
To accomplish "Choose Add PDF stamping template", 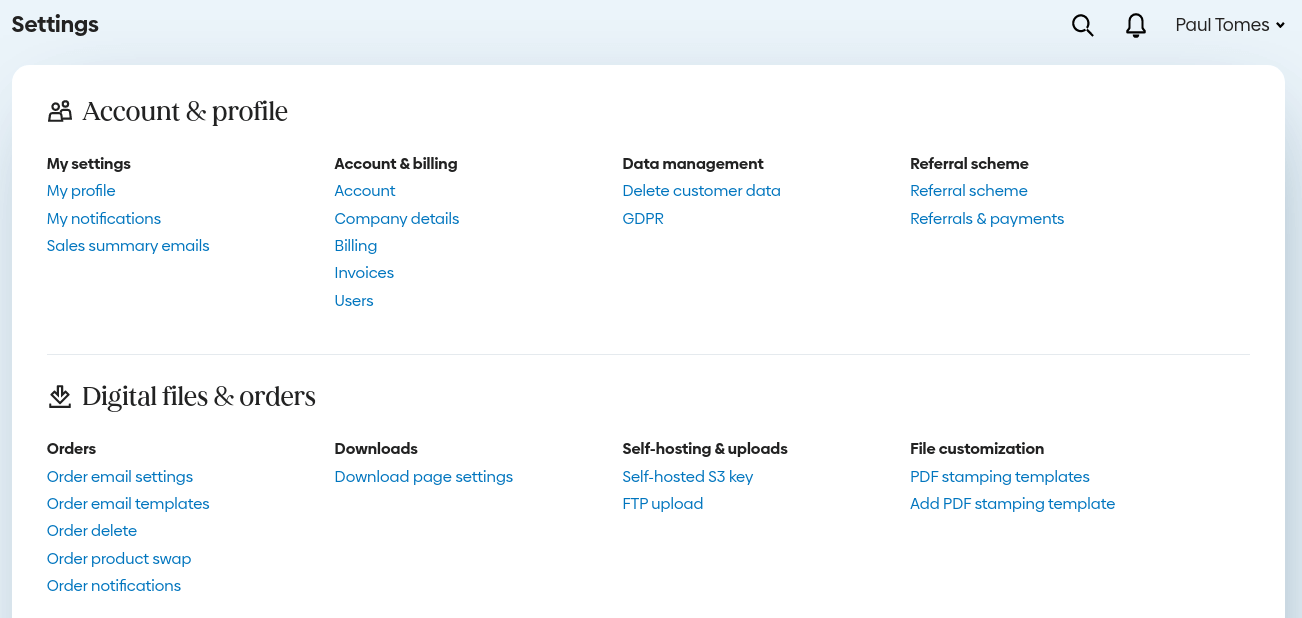I will coord(1012,504).
